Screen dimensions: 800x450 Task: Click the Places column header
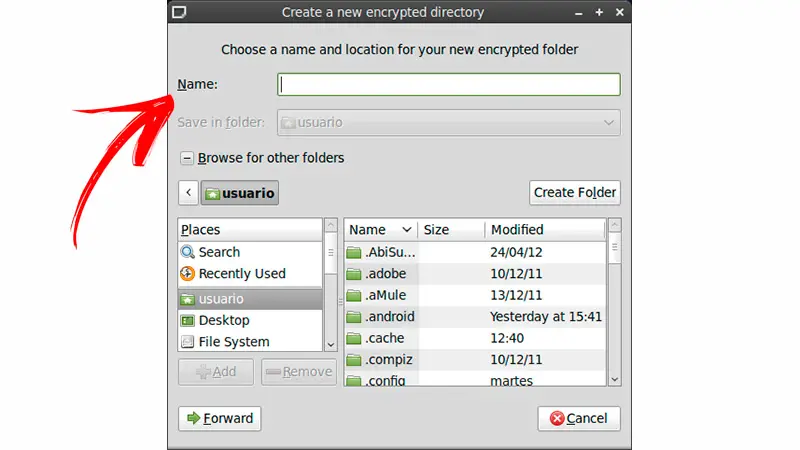pyautogui.click(x=250, y=230)
